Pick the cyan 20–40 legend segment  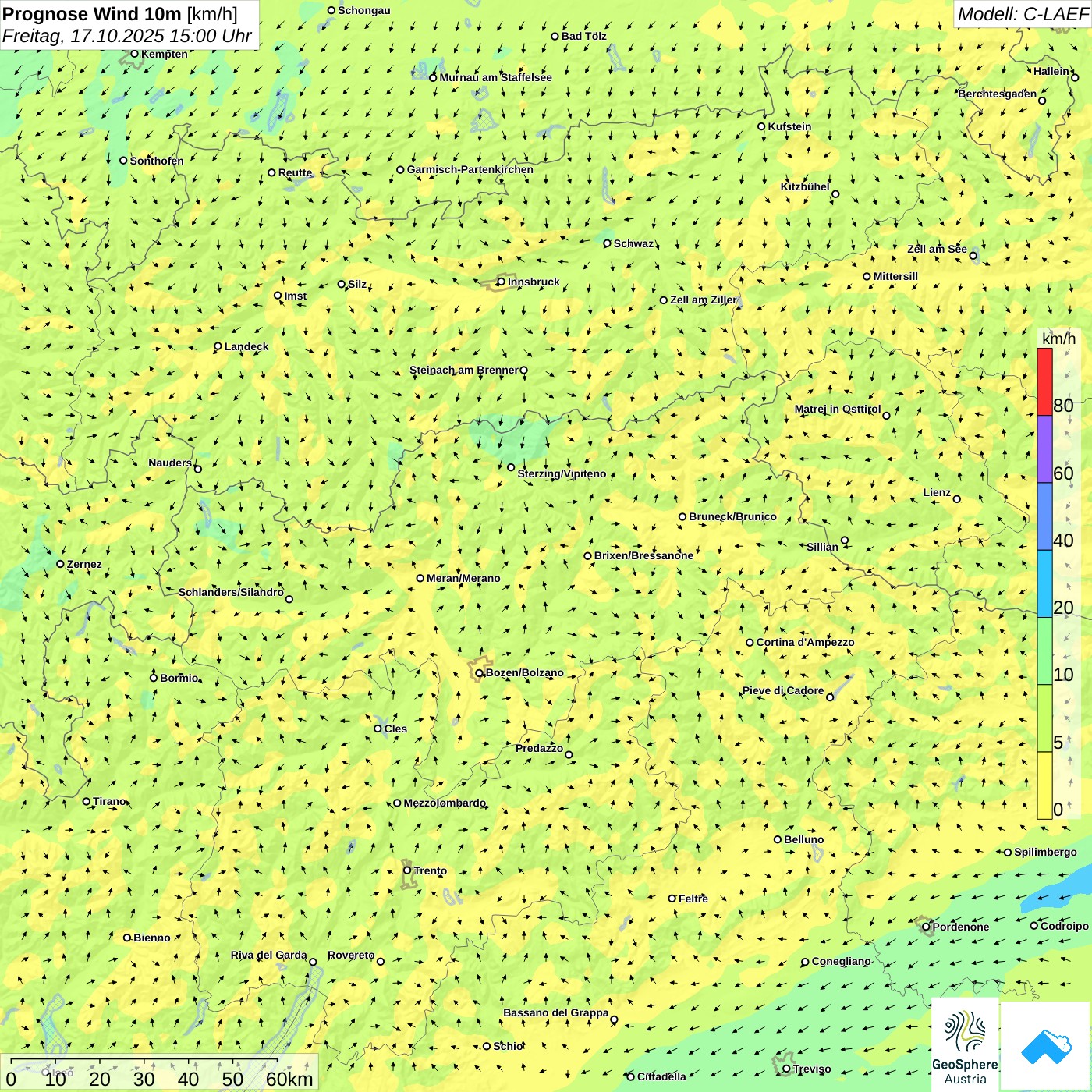coord(1044,584)
